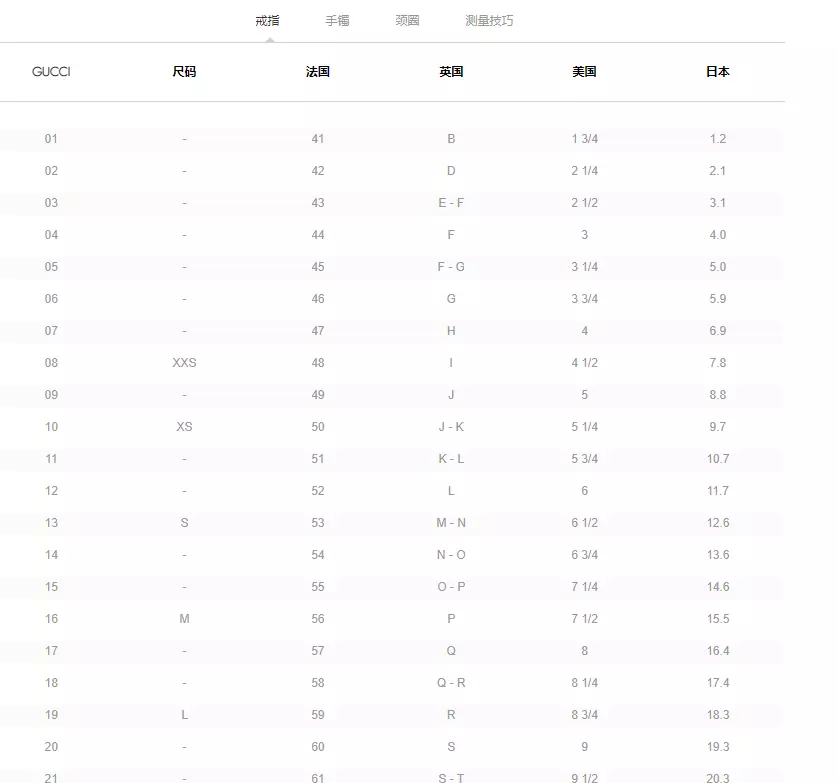Click the active 戒指 tab
838x783 pixels.
point(267,21)
